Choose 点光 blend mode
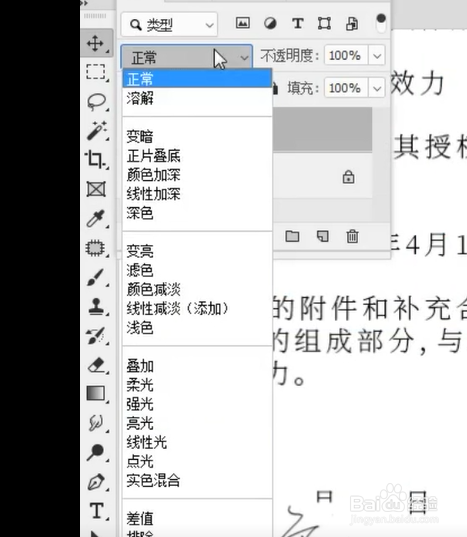The height and width of the screenshot is (537, 467). 197,461
